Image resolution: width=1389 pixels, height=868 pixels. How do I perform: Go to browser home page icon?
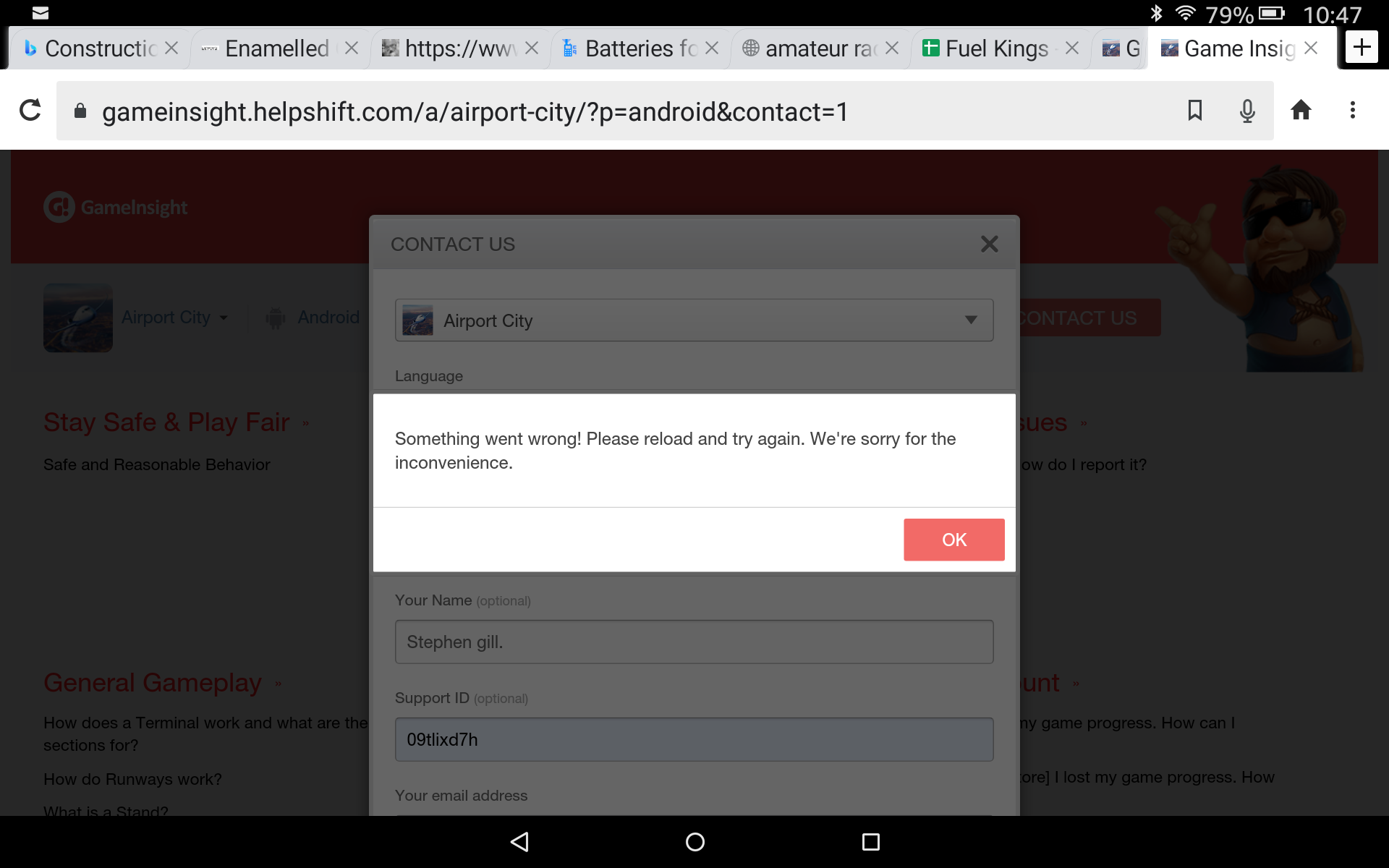(1301, 110)
